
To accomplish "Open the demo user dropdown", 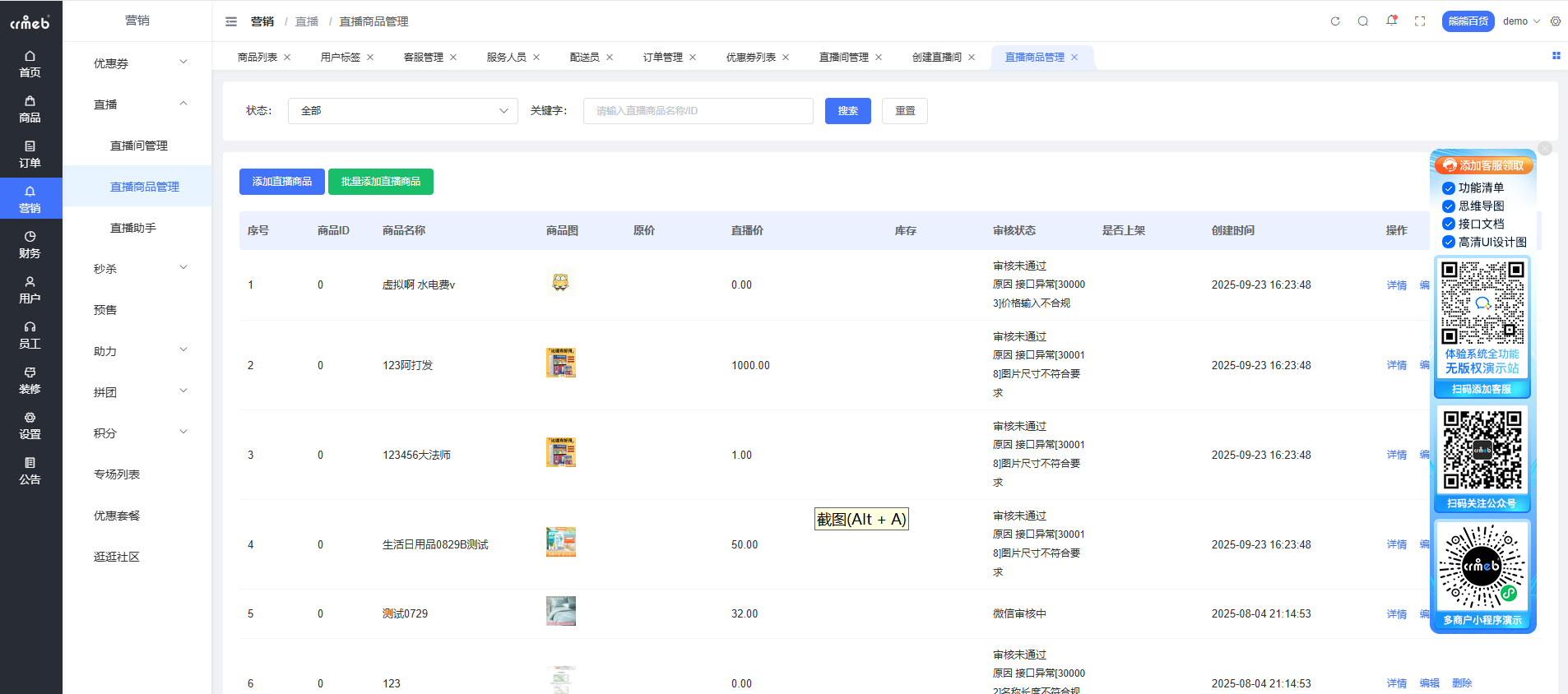I will [x=1520, y=21].
